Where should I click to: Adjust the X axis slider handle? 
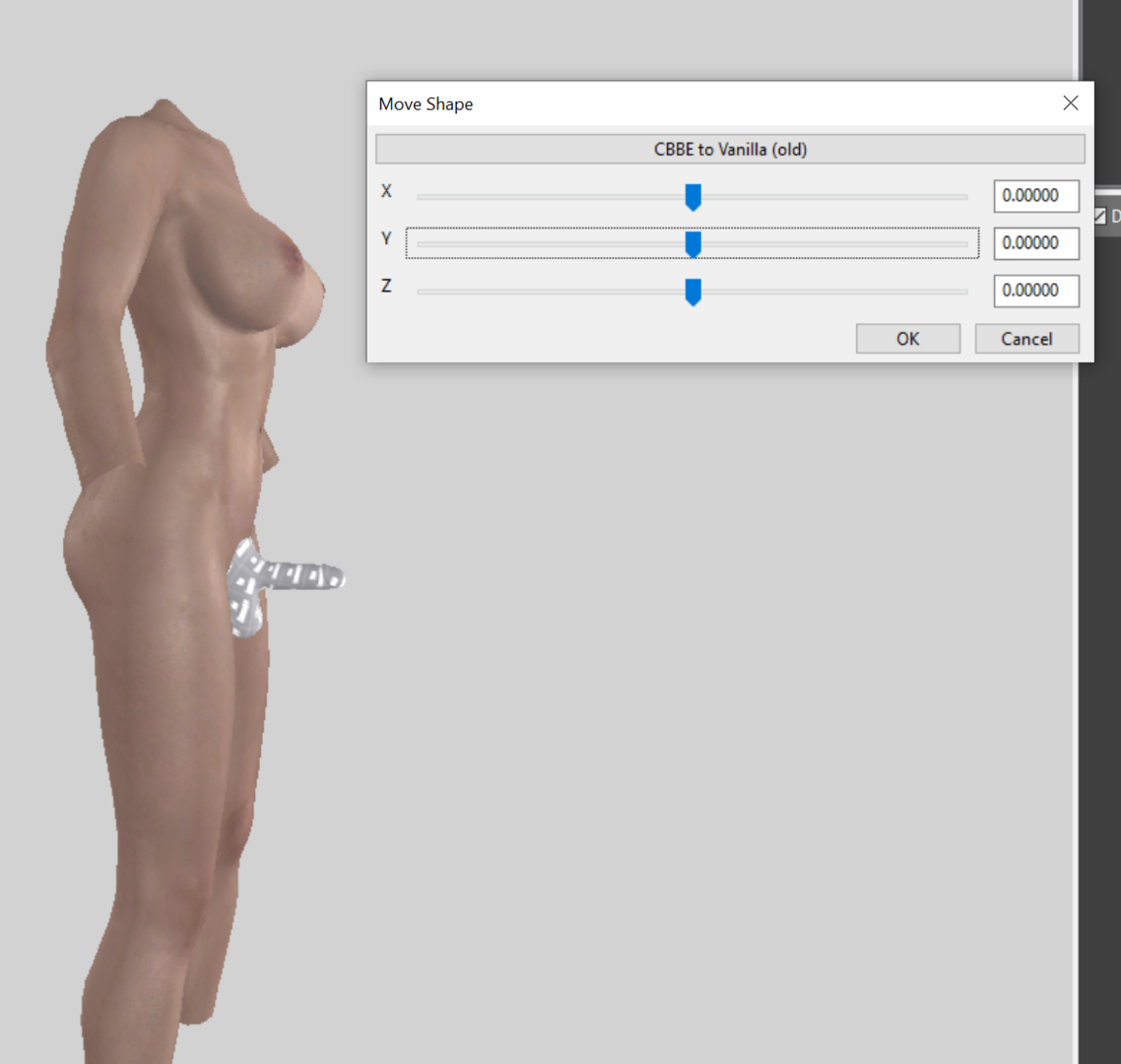pyautogui.click(x=692, y=197)
